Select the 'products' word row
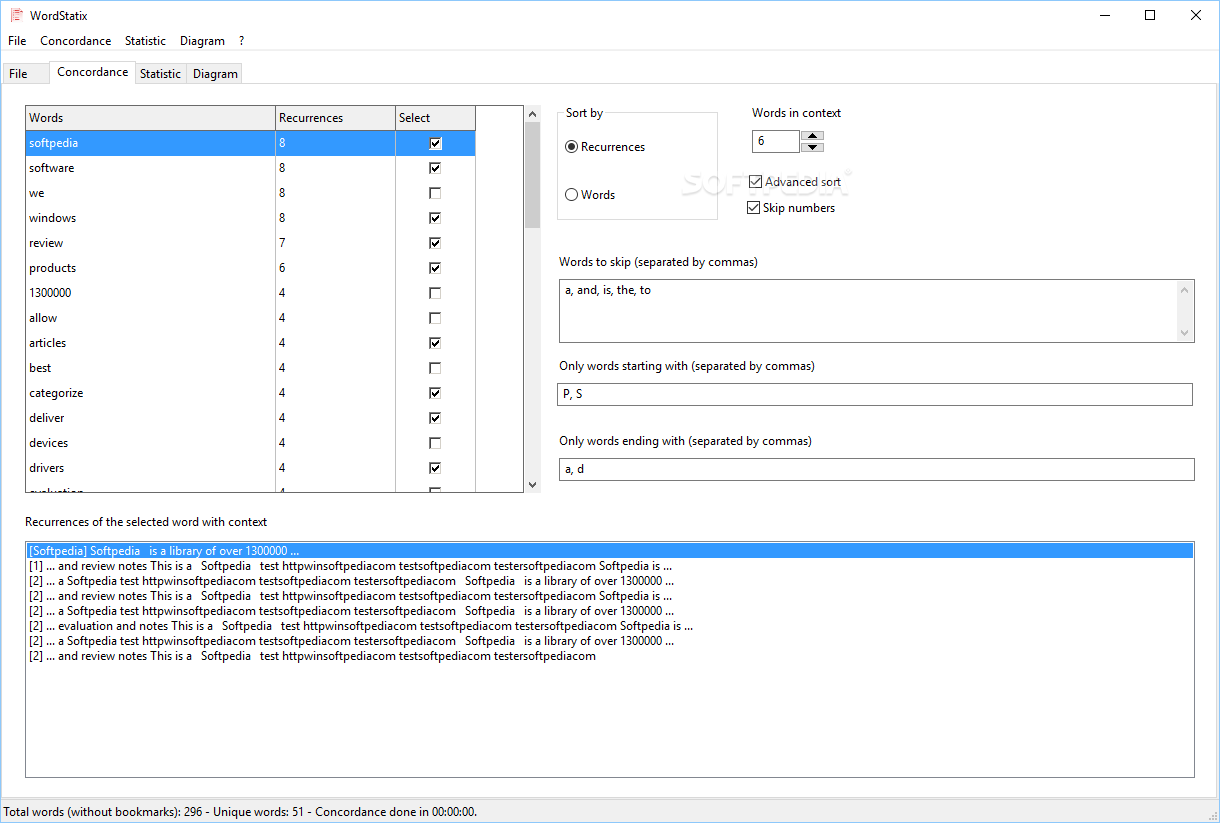 (250, 268)
